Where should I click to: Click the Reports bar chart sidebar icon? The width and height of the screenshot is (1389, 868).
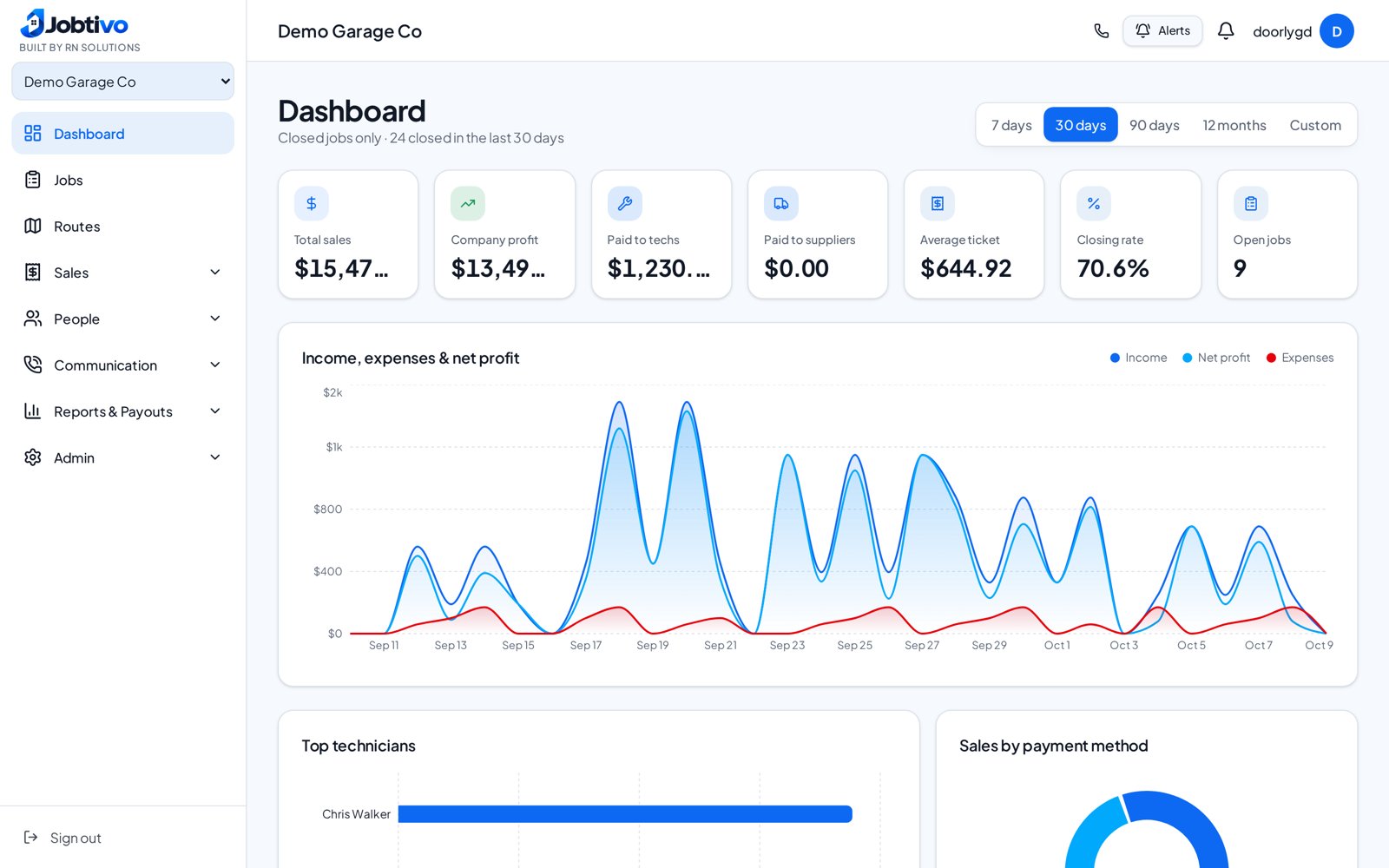click(x=33, y=411)
